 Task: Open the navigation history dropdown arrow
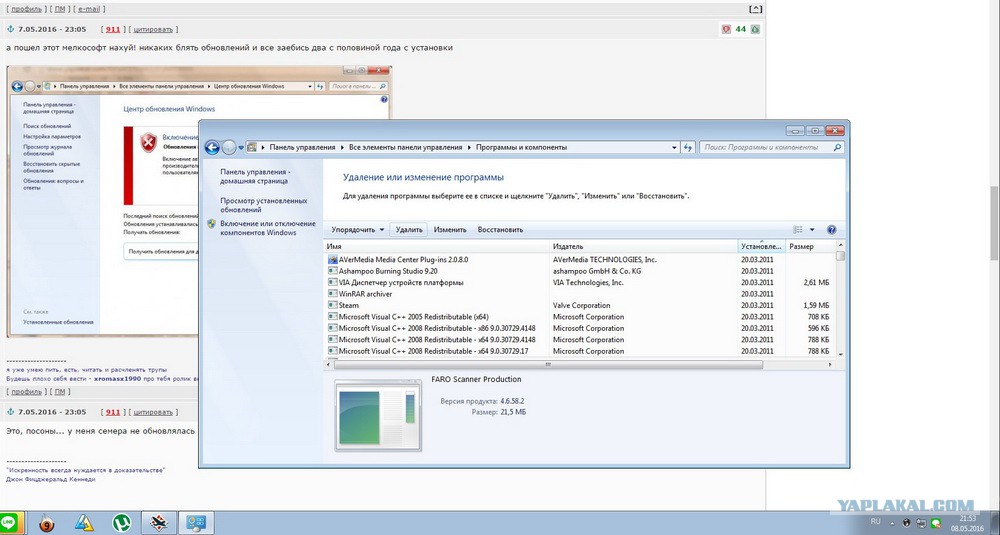[243, 147]
